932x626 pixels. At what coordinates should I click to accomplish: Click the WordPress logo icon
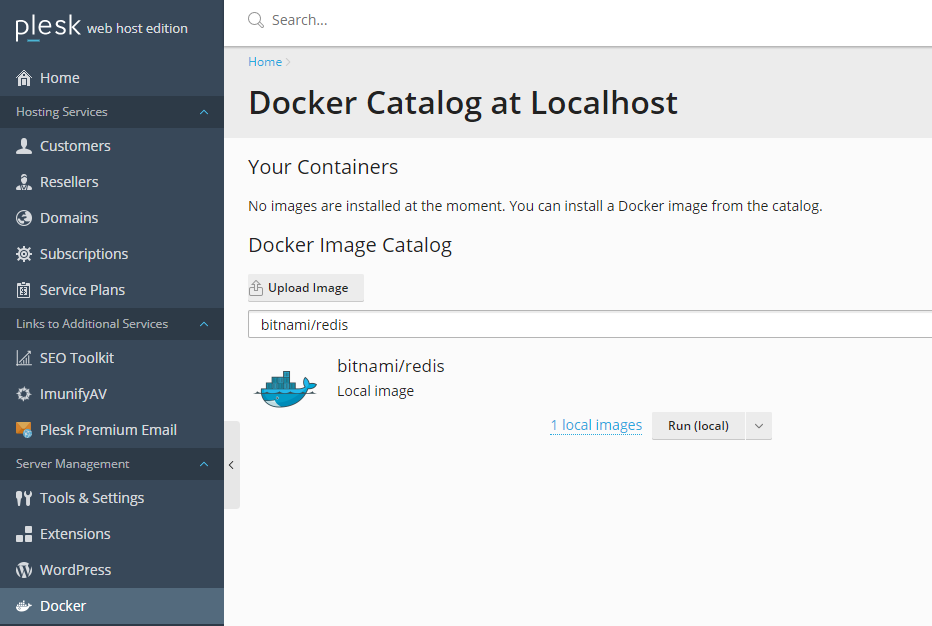tap(24, 570)
